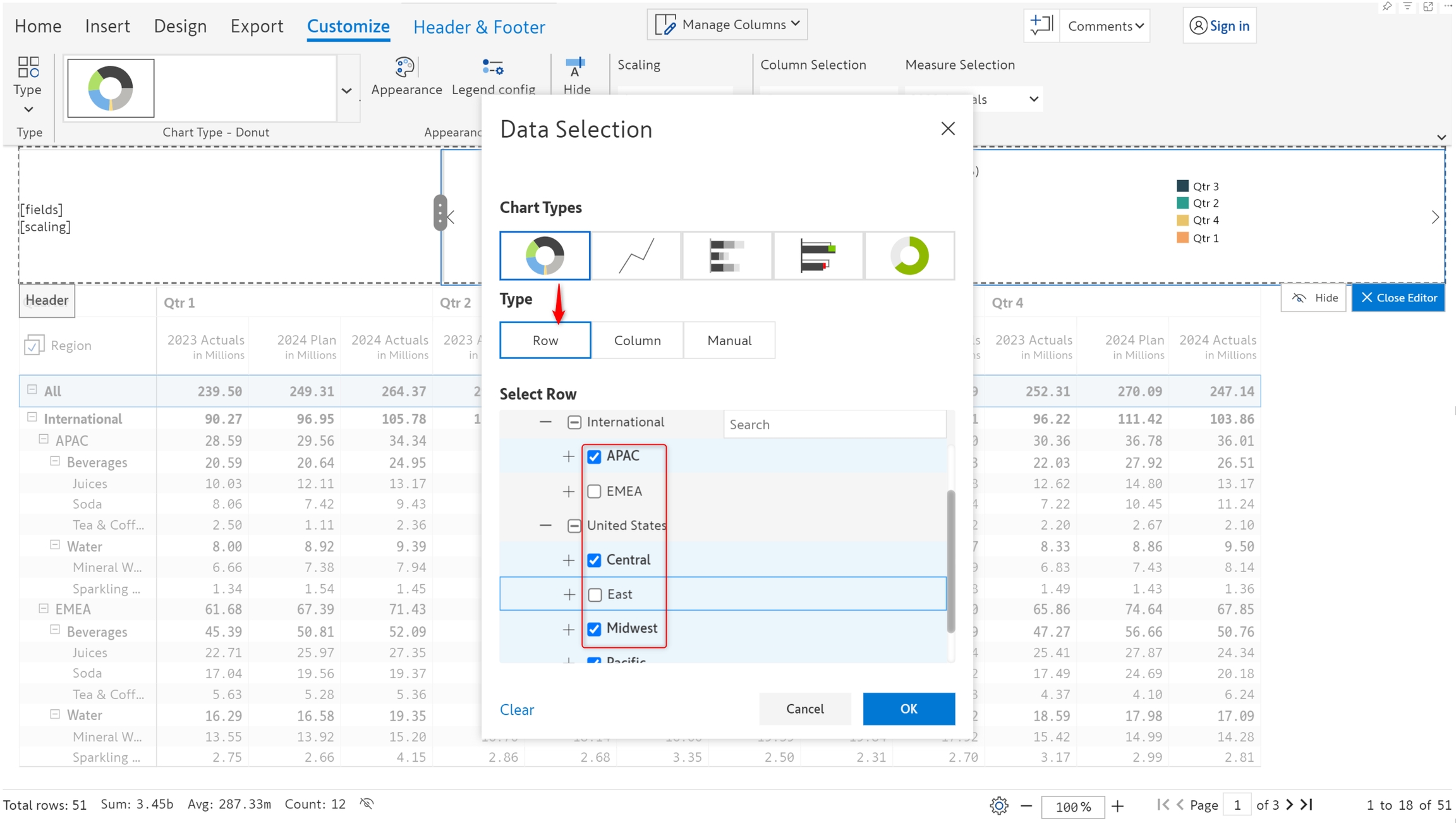Viewport: 1456px width, 823px height.
Task: Click the add comment icon
Action: point(1041,25)
